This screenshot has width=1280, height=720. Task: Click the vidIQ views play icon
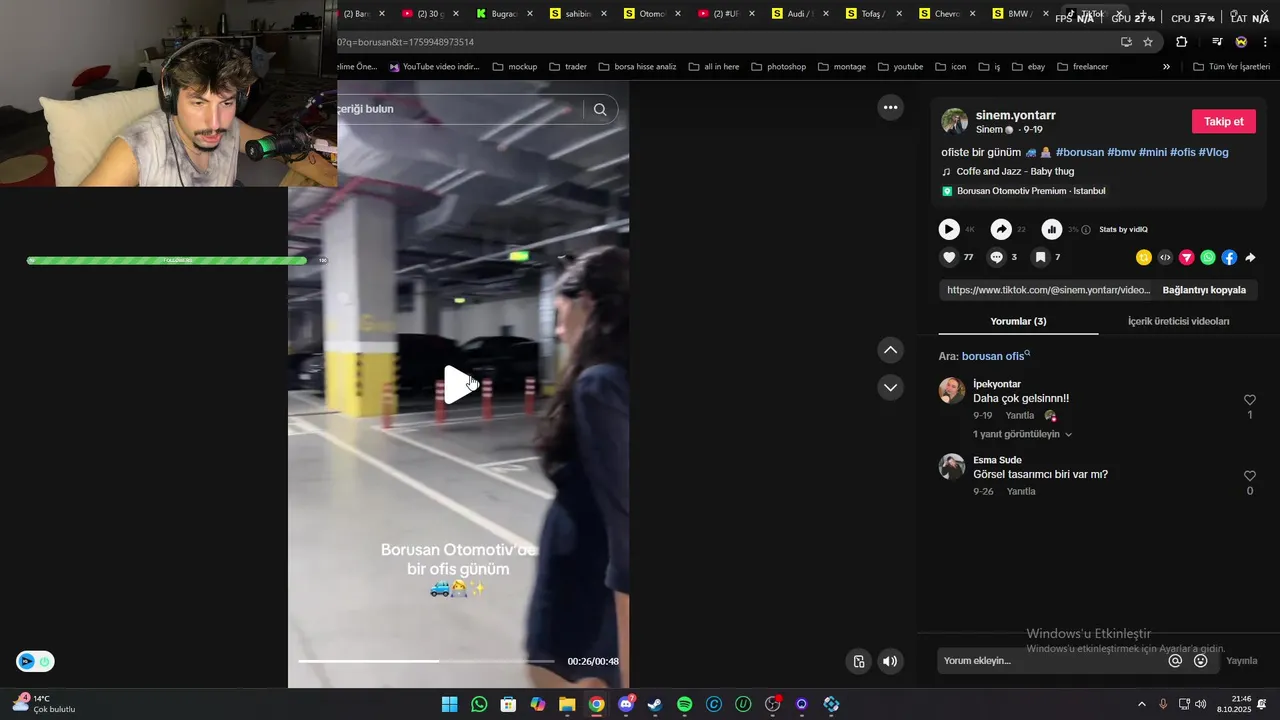(x=949, y=229)
